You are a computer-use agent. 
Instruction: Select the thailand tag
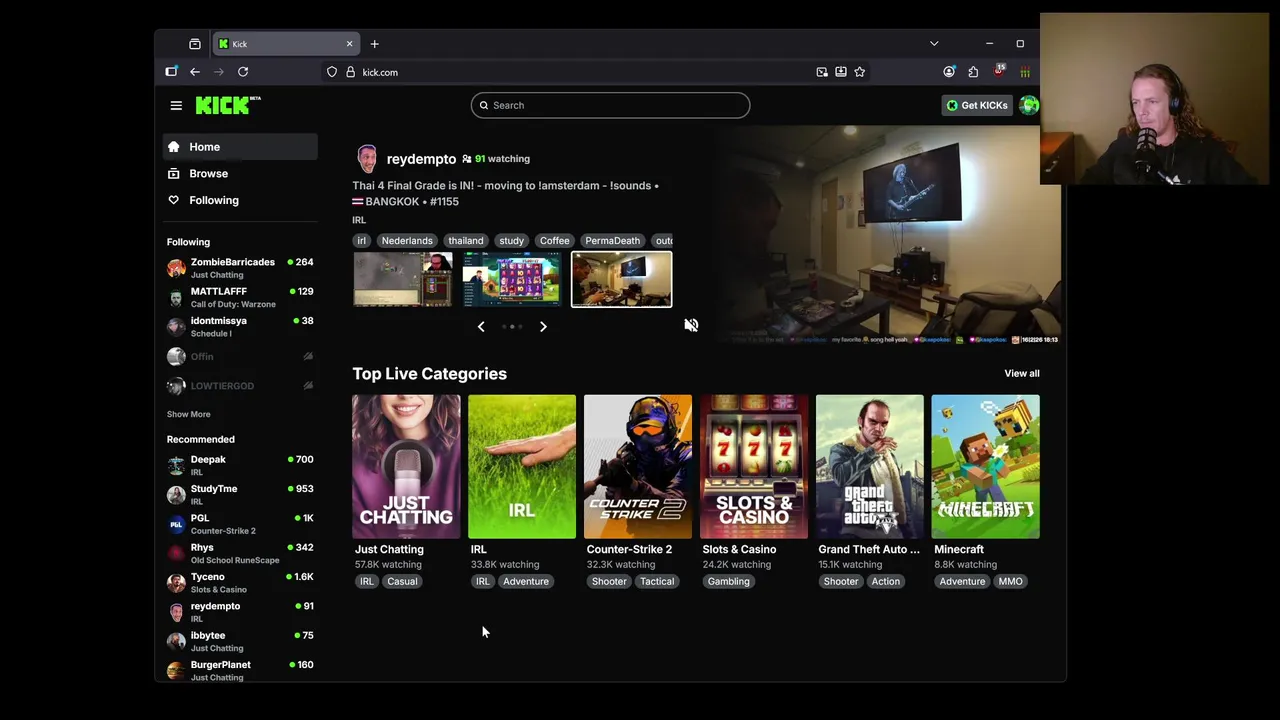[466, 241]
